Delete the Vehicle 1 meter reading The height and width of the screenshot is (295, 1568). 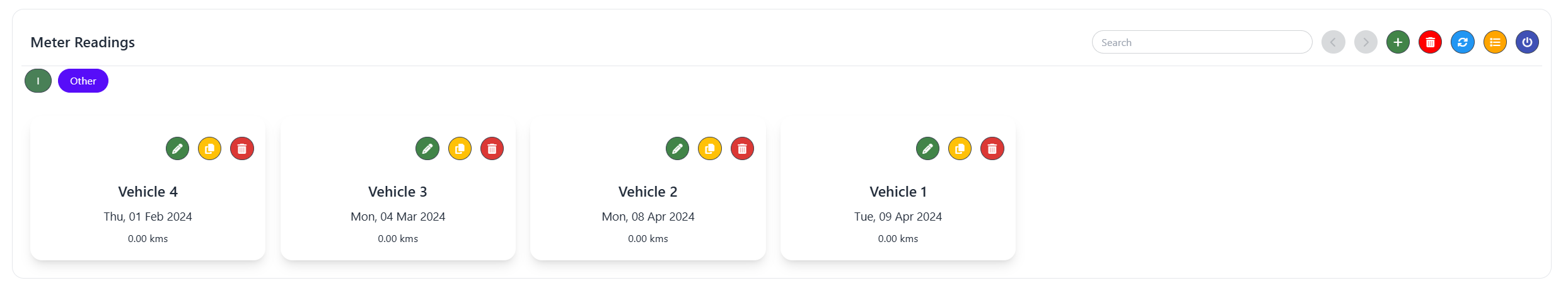[992, 149]
